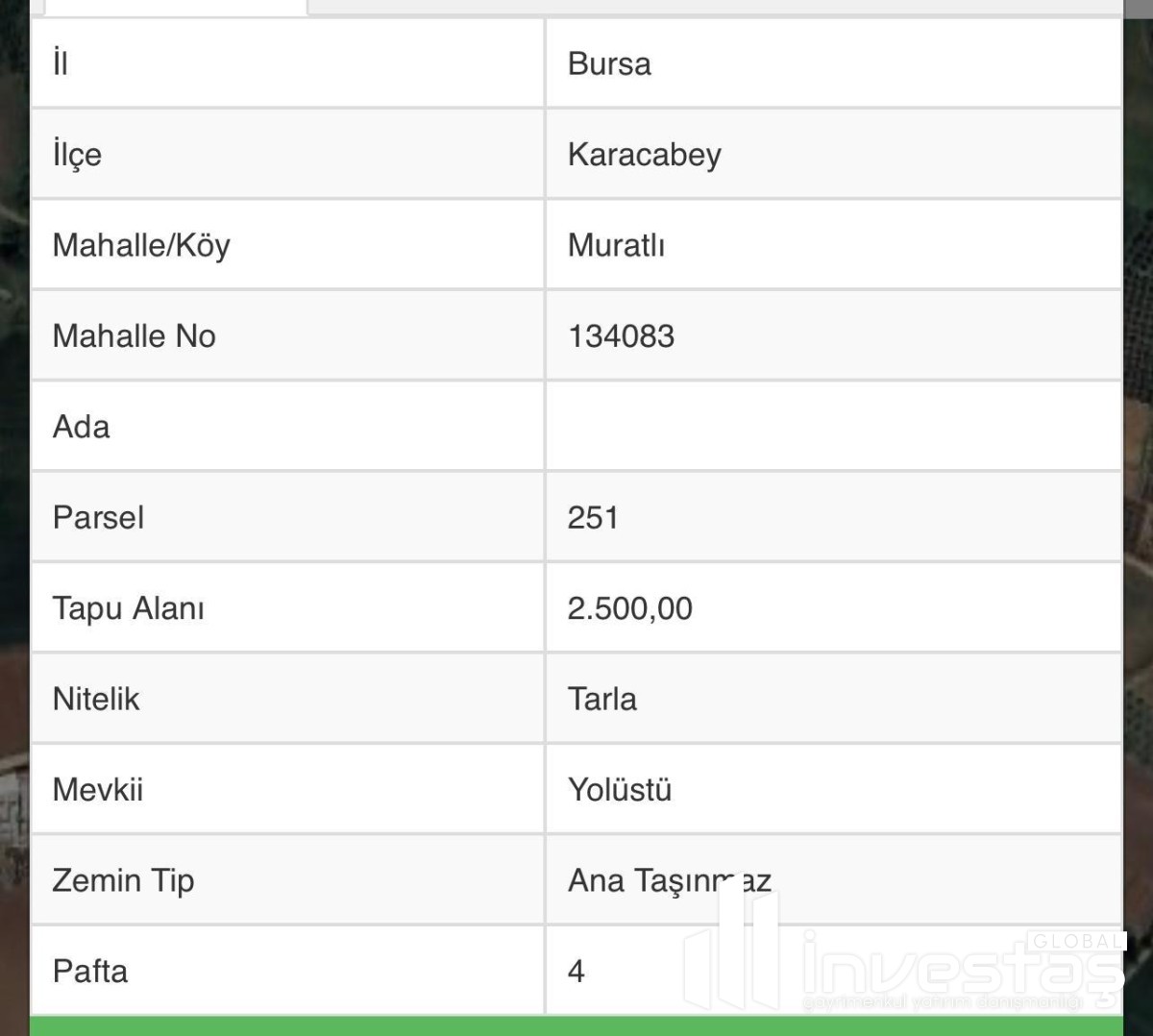Click the Pafta value 4
This screenshot has height=1036, width=1153.
[576, 972]
